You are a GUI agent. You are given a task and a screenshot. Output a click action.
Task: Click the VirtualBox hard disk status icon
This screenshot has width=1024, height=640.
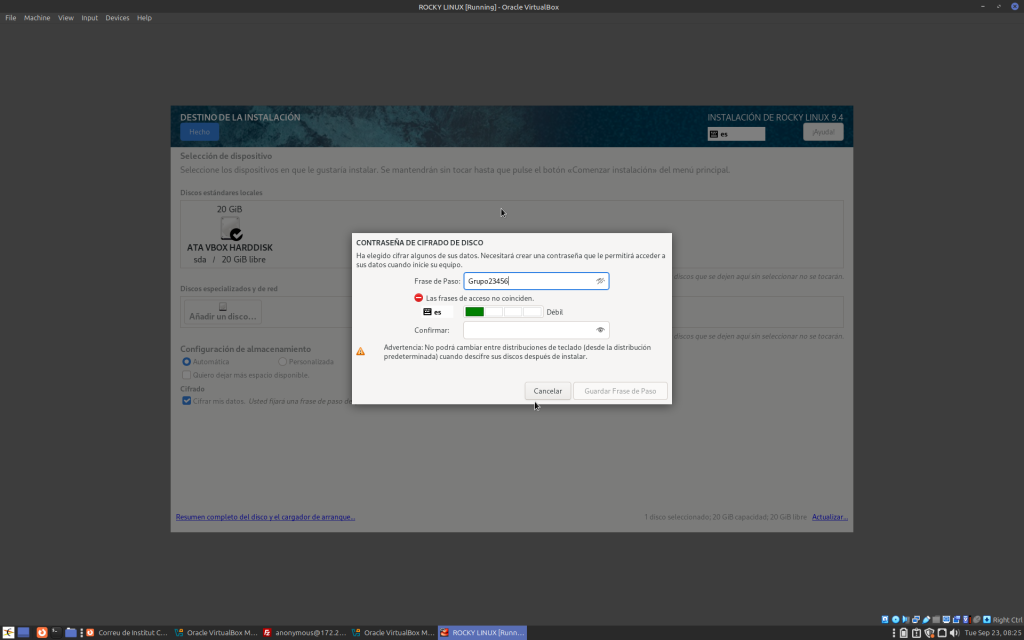click(884, 619)
